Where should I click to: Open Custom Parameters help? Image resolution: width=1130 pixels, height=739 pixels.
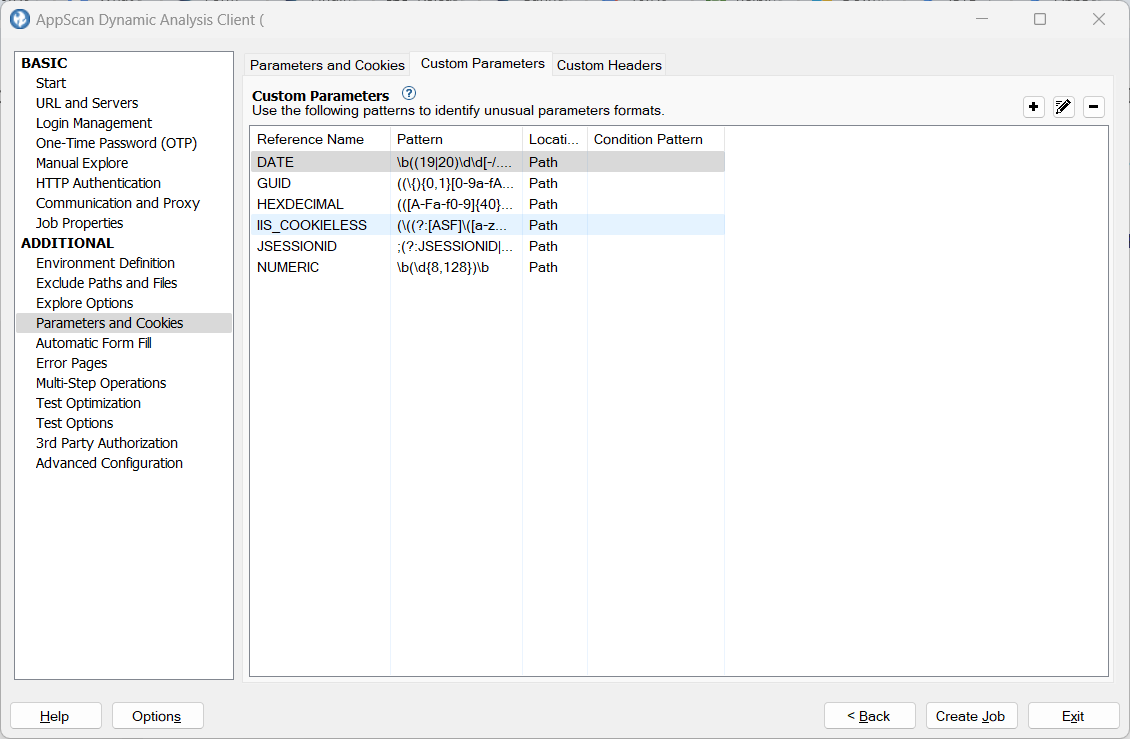pos(408,93)
